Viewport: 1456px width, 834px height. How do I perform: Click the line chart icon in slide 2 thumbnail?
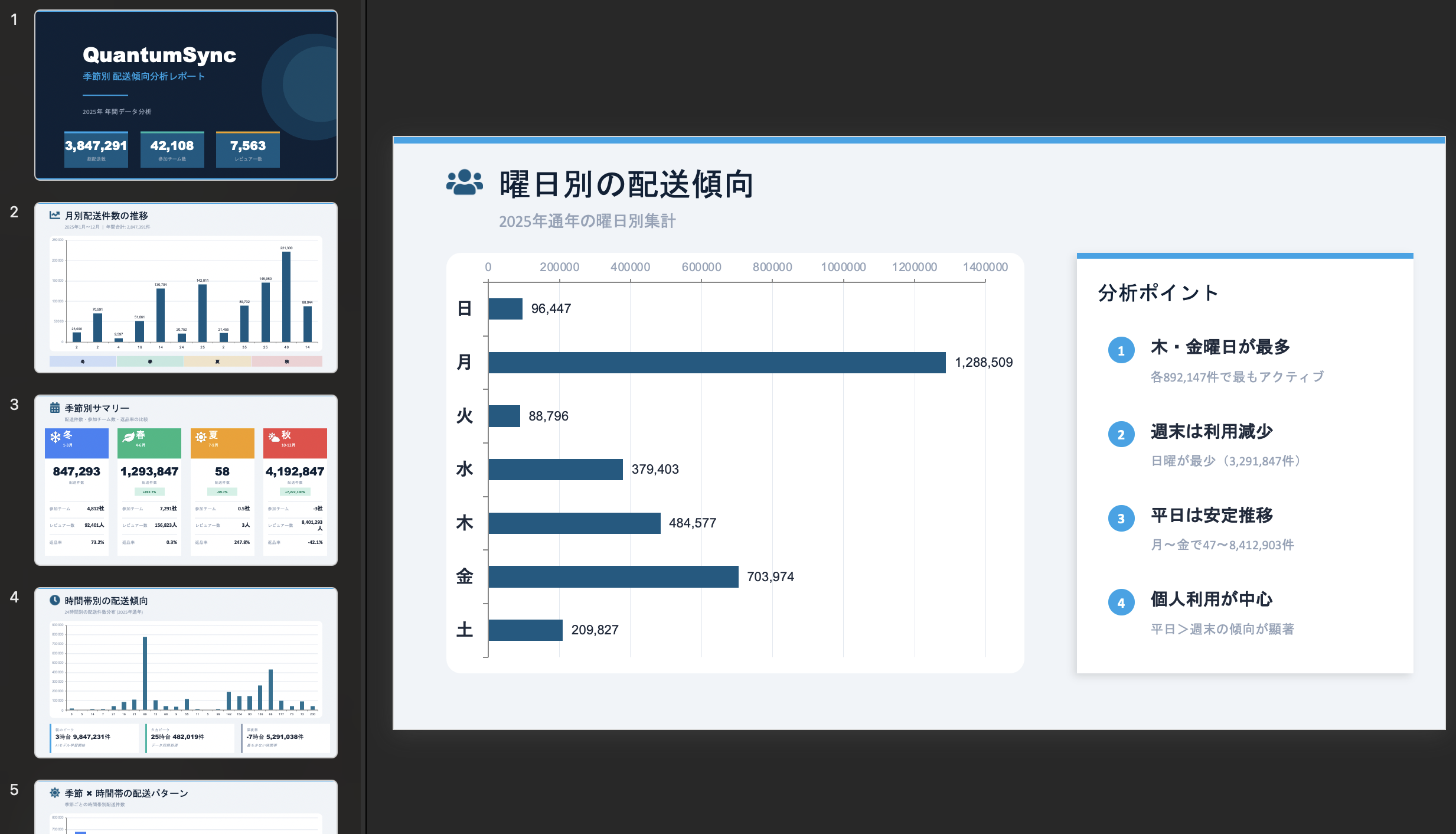[x=54, y=216]
